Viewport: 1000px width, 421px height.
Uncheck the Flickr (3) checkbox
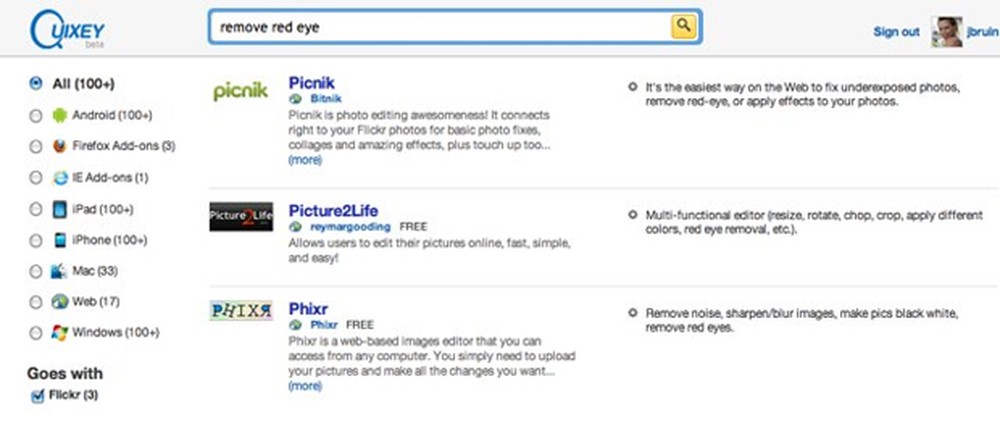[x=36, y=396]
